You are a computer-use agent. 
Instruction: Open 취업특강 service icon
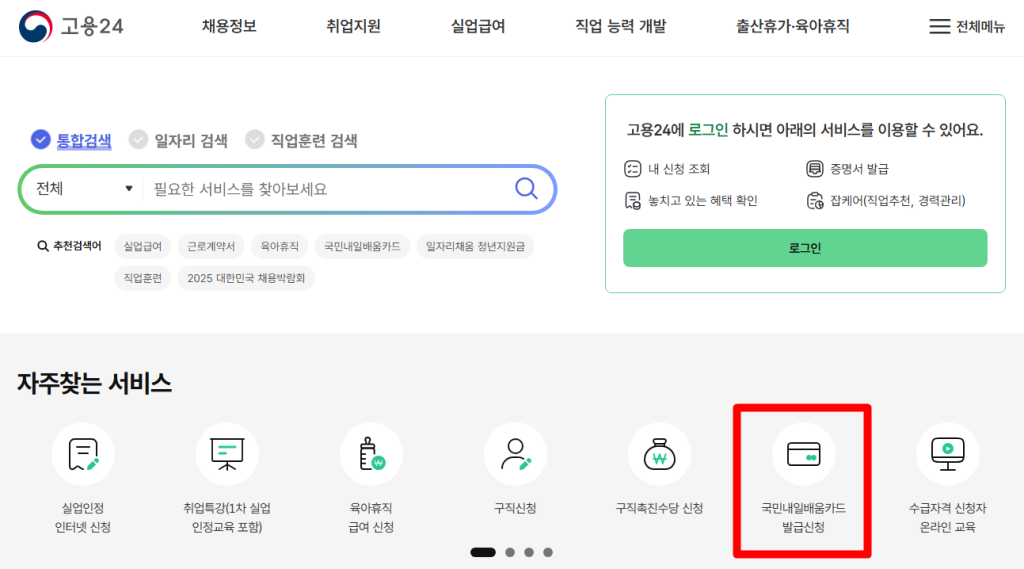click(227, 454)
